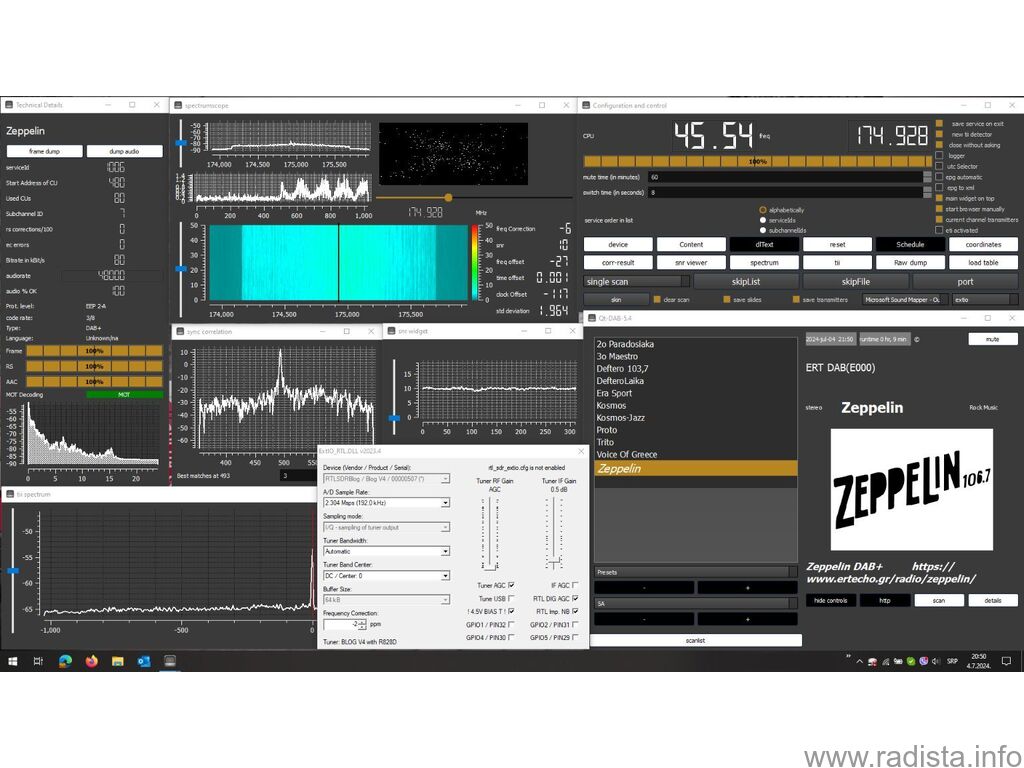The height and width of the screenshot is (768, 1024).
Task: Open Outlook from the taskbar
Action: click(x=144, y=661)
